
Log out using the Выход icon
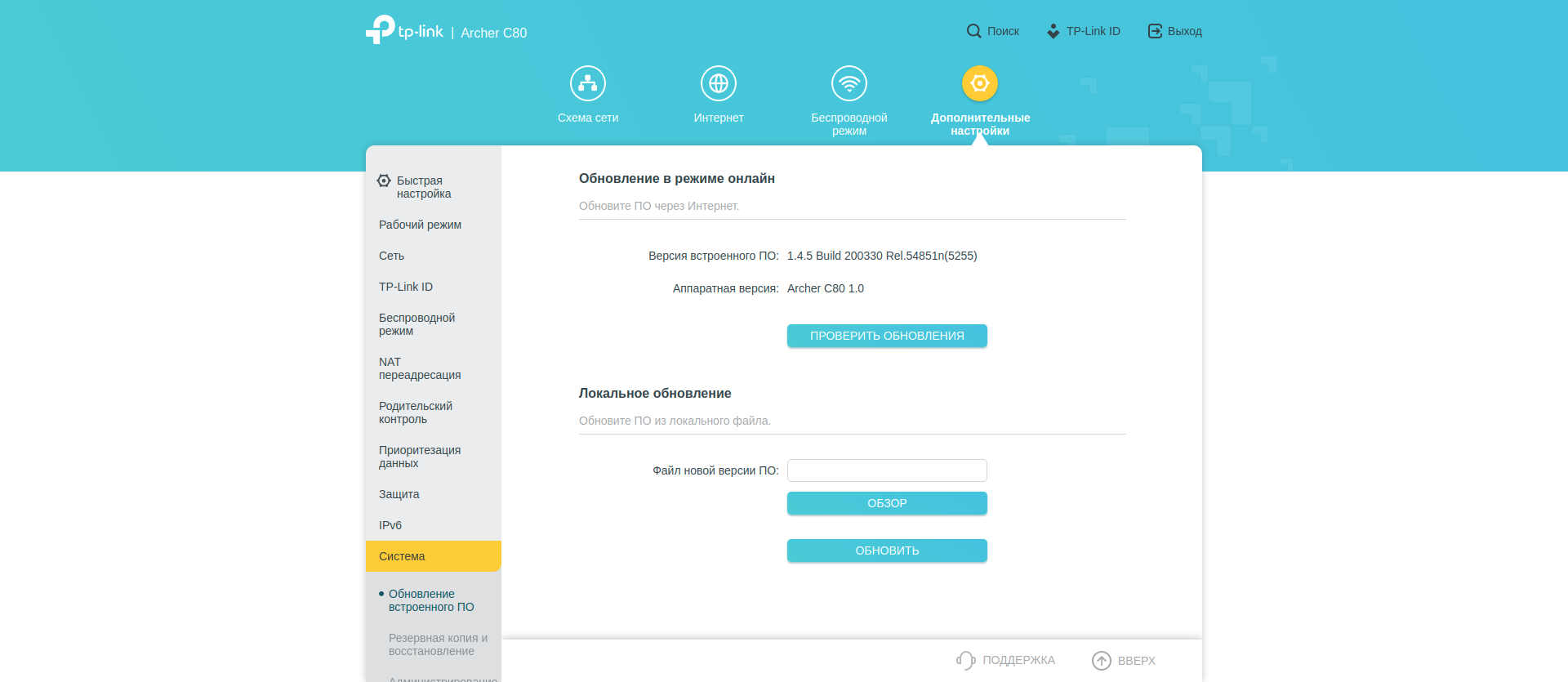click(1155, 31)
